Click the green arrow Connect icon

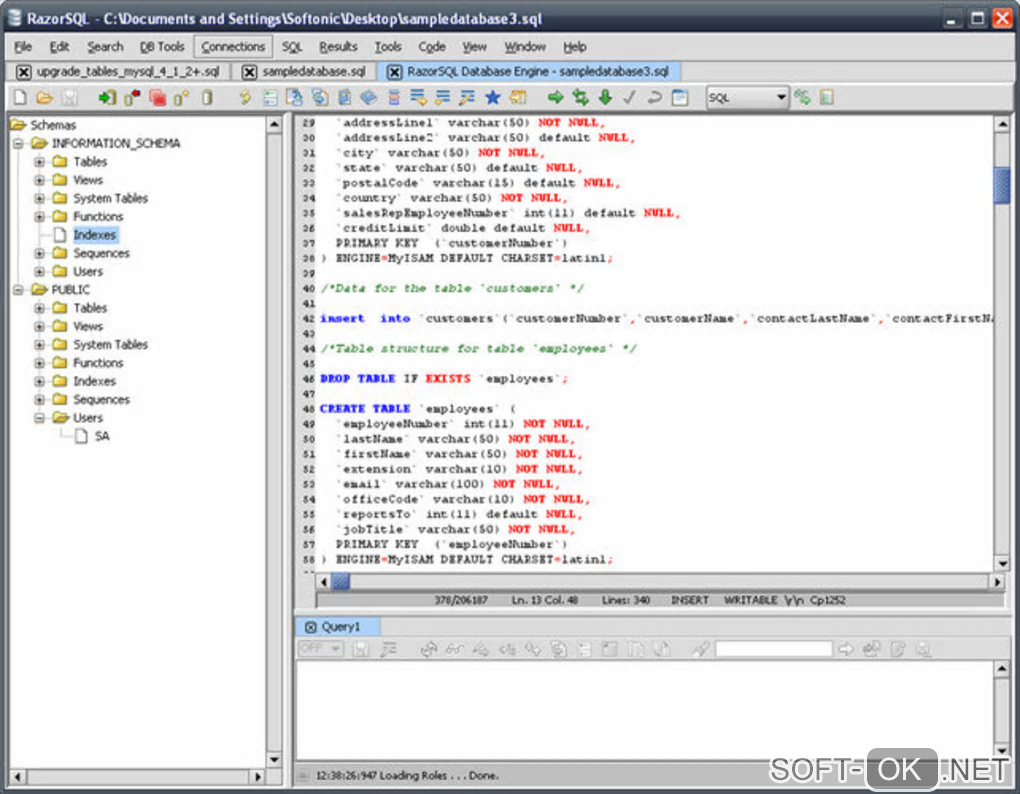(107, 97)
